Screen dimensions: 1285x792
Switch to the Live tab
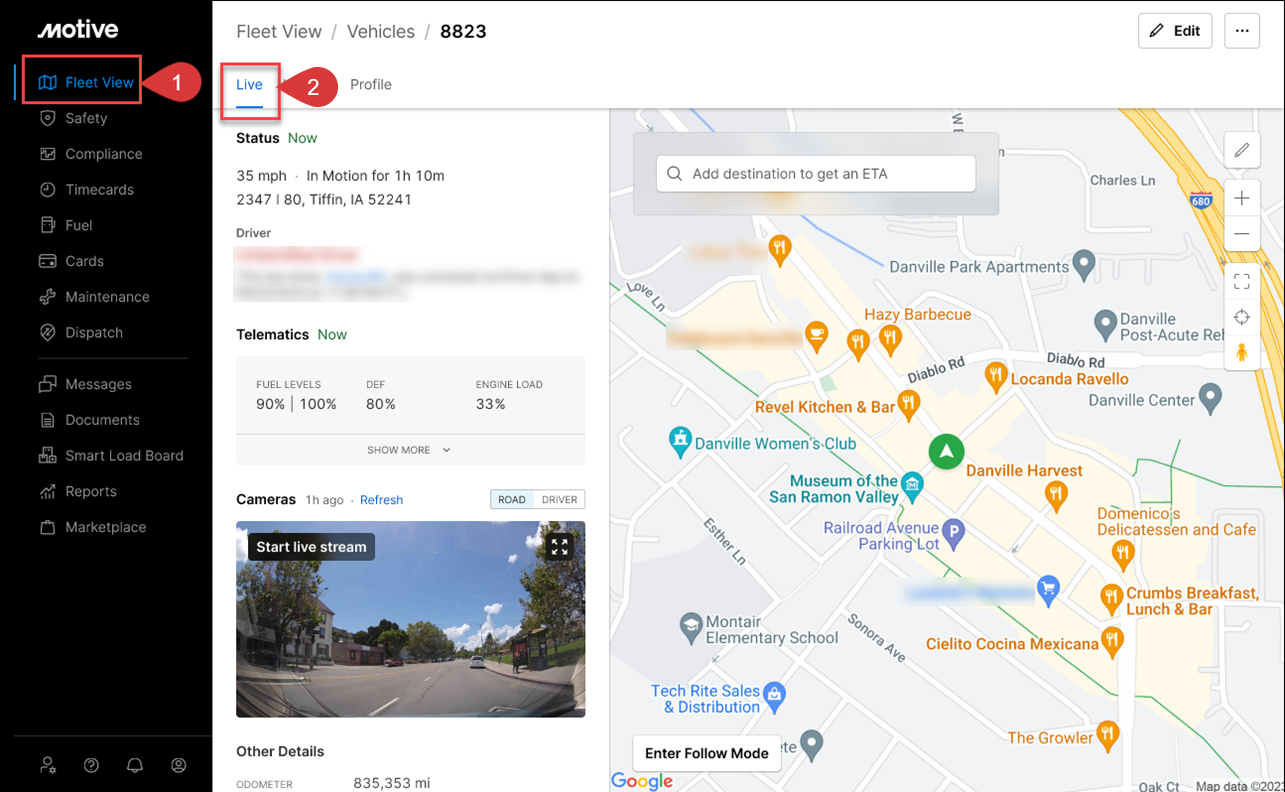(x=249, y=85)
